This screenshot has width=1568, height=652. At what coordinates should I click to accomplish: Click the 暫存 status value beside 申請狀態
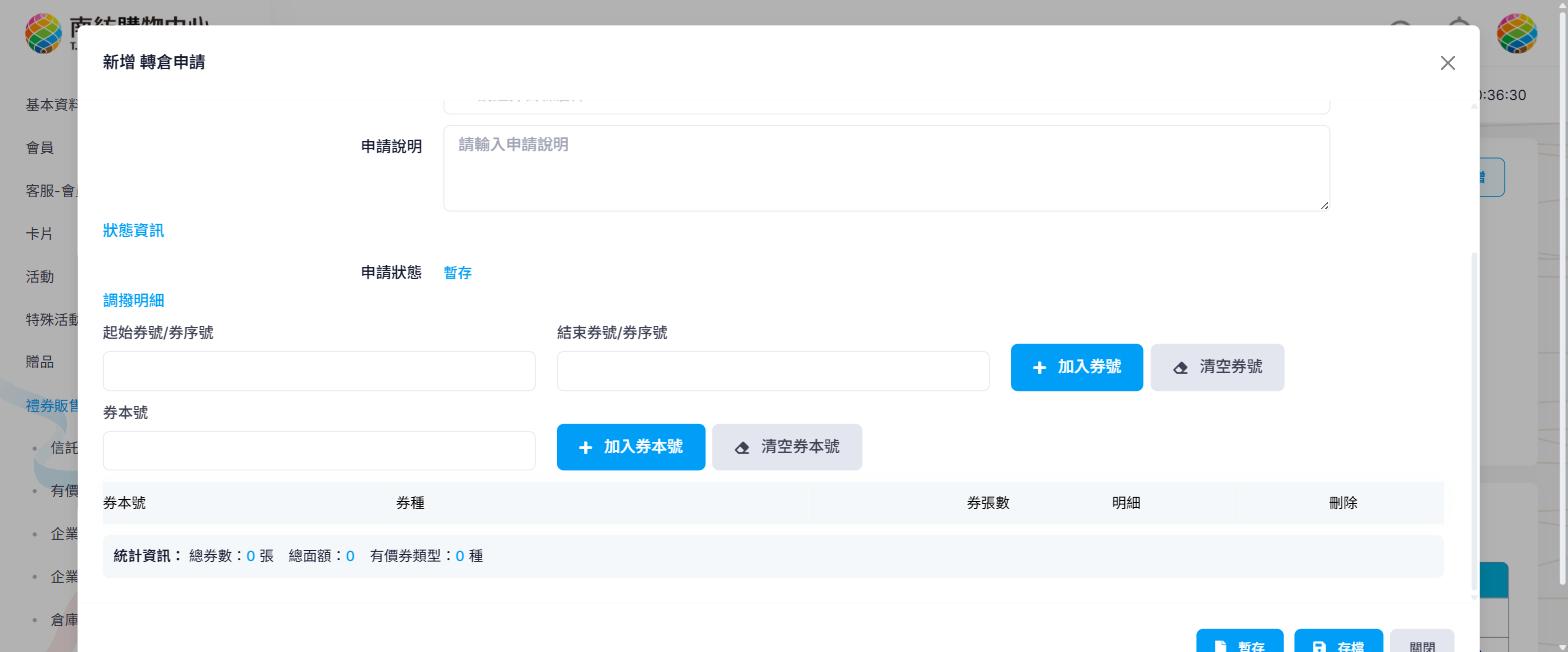pos(458,273)
